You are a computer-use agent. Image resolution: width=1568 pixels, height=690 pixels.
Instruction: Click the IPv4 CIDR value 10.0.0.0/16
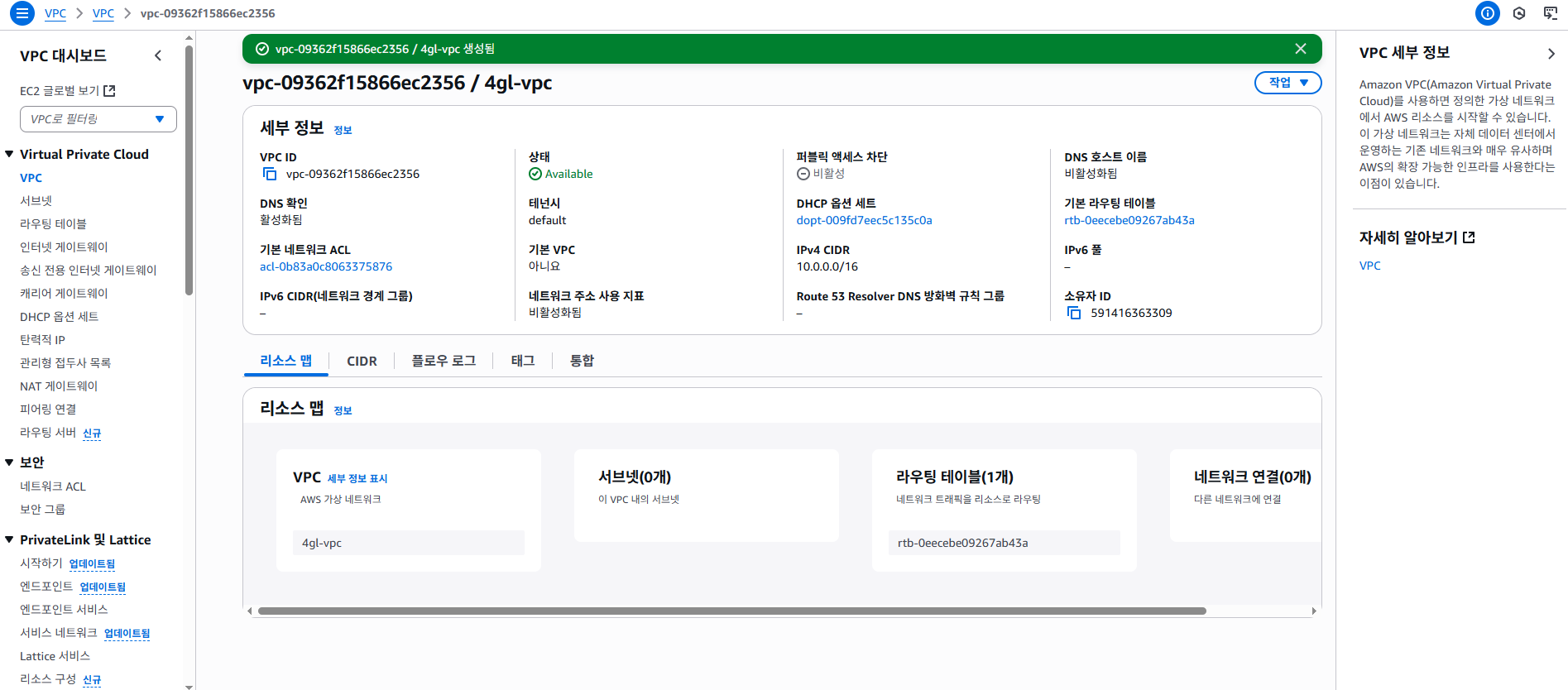pos(827,266)
